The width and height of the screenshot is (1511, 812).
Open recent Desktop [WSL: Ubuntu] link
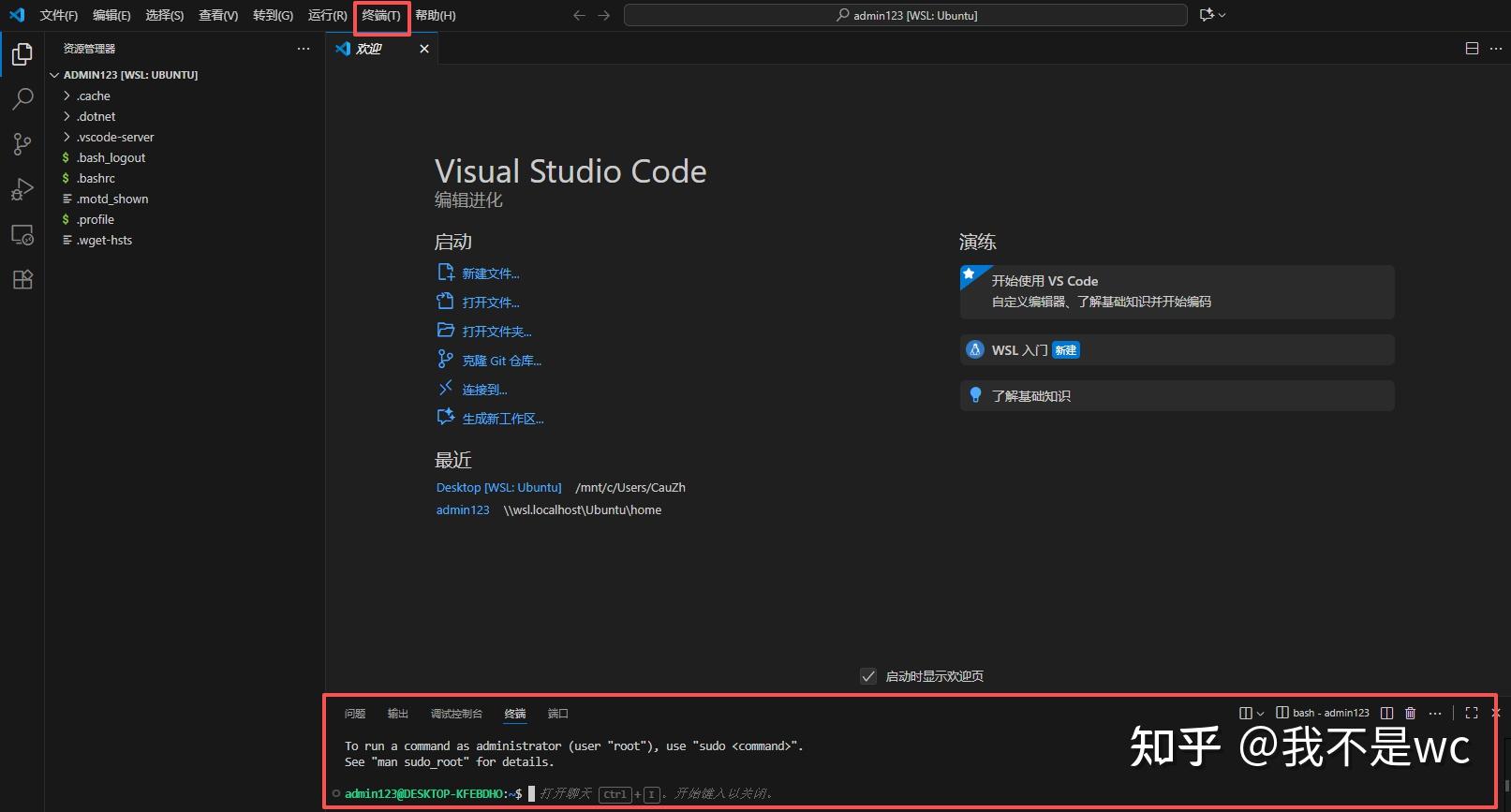point(499,487)
